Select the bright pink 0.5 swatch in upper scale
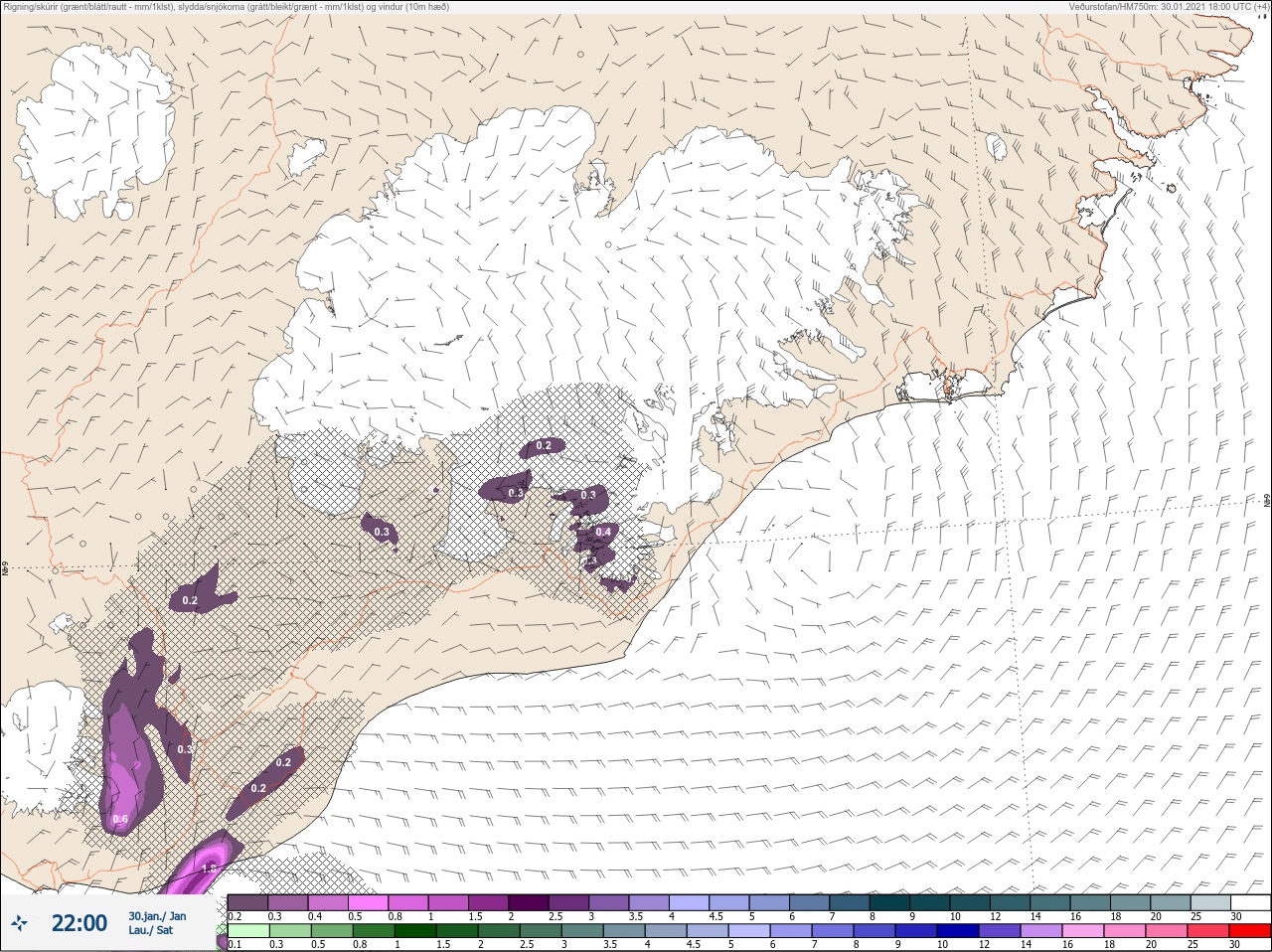The width and height of the screenshot is (1272, 952). coord(368,902)
